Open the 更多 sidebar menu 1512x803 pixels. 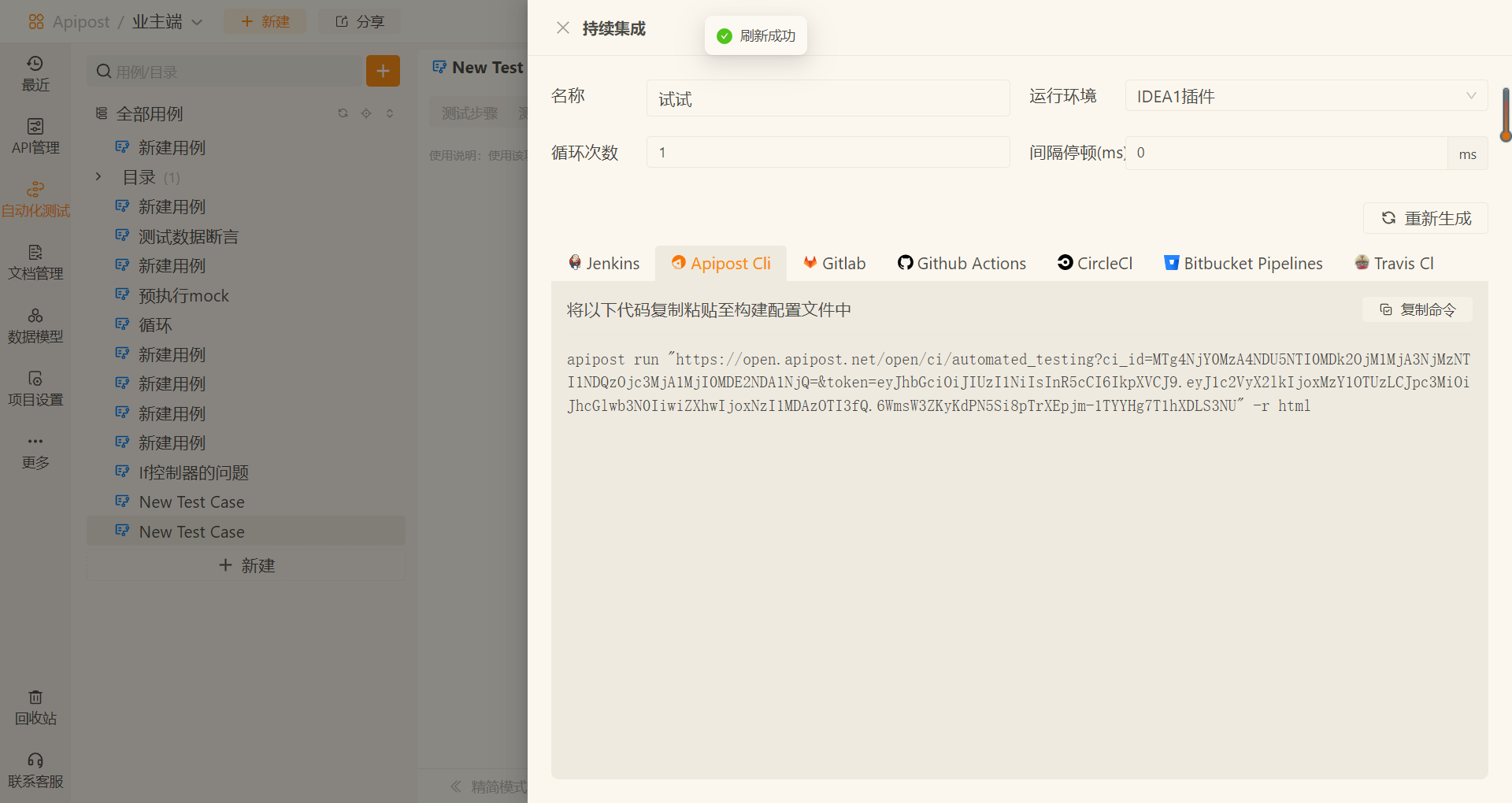pos(35,452)
